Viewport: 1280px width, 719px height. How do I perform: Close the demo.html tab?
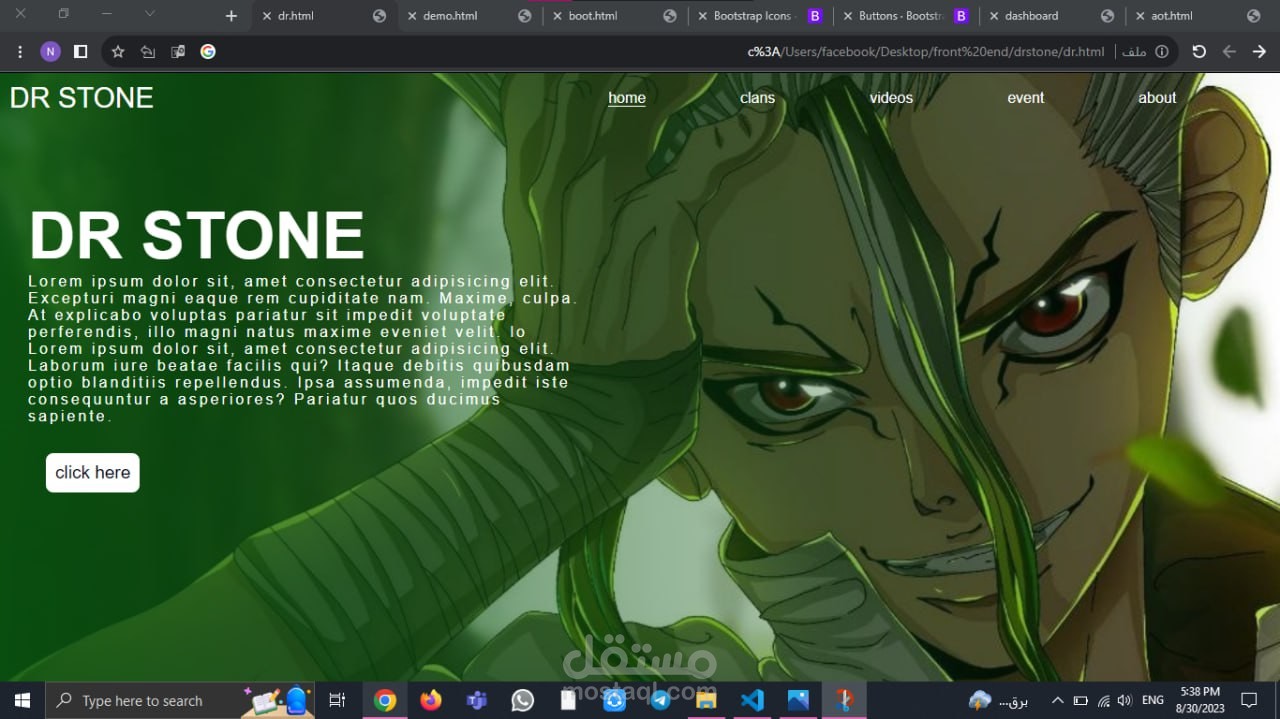(x=412, y=16)
